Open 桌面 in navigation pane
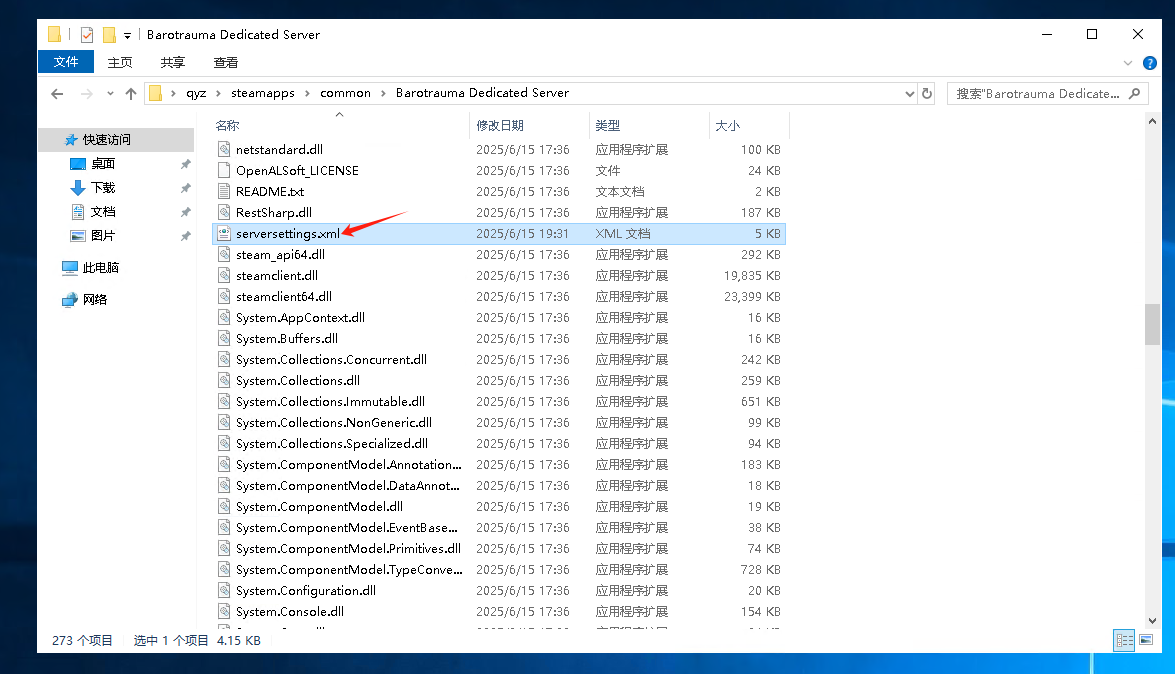 coord(103,163)
